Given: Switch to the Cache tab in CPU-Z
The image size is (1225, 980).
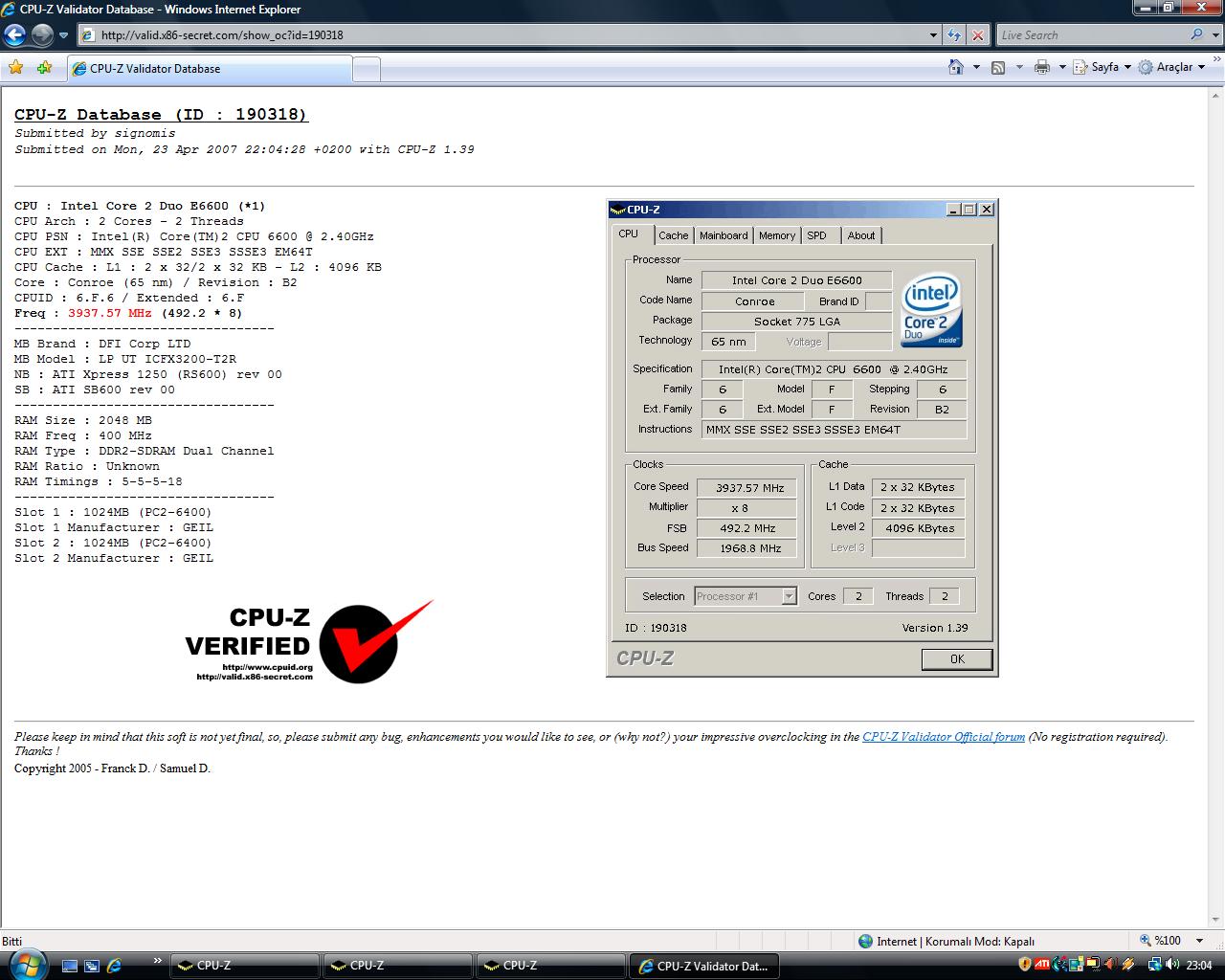Looking at the screenshot, I should [x=674, y=235].
